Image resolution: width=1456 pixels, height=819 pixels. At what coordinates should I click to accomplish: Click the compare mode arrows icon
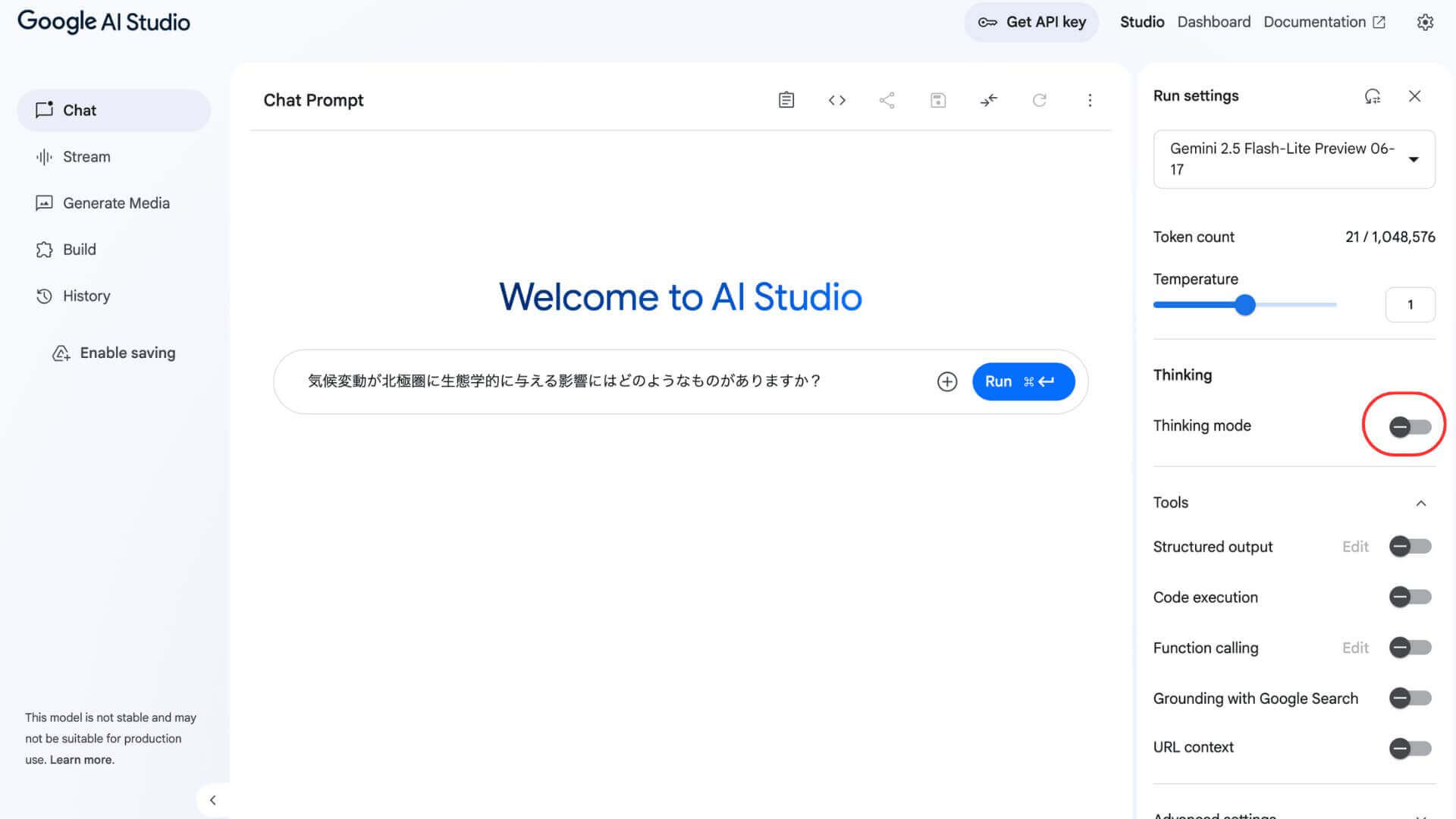(x=989, y=100)
